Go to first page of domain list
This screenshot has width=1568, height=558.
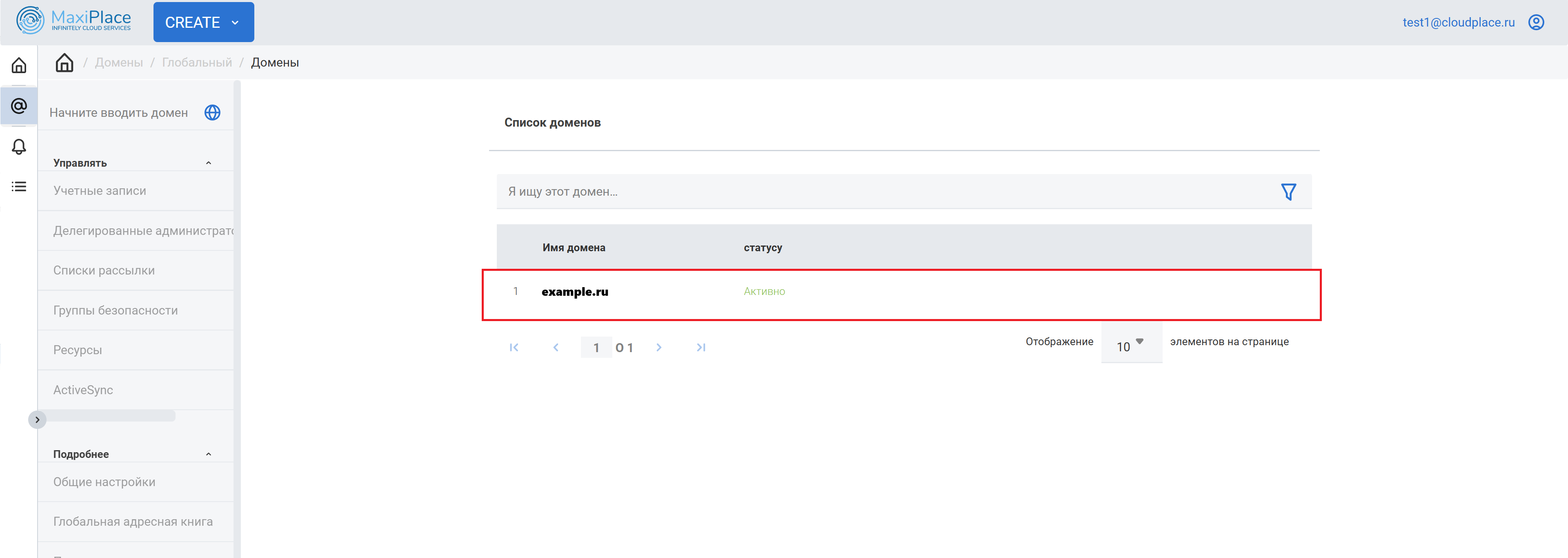coord(514,347)
